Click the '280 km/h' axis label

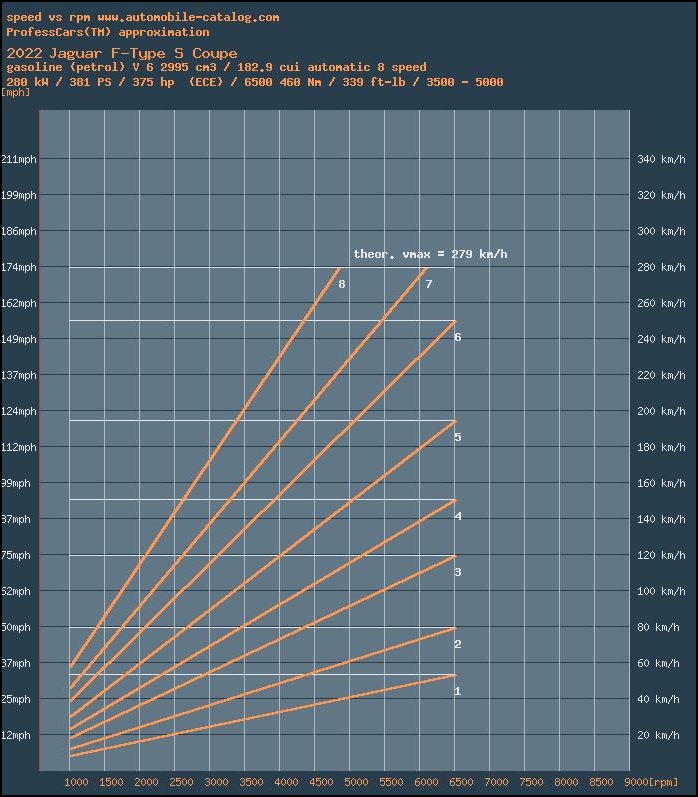pos(661,267)
